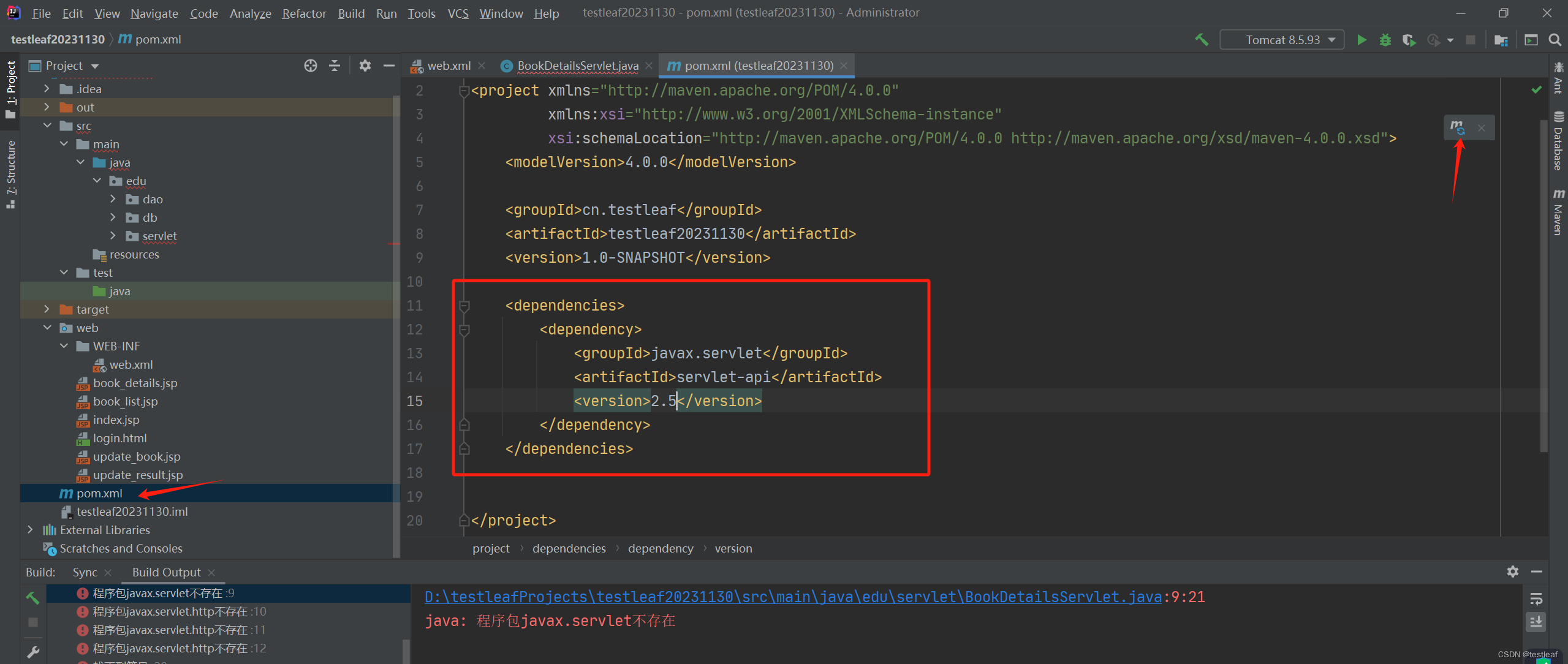The image size is (1568, 664).
Task: Click the Search Everywhere magnifier icon
Action: (x=1555, y=40)
